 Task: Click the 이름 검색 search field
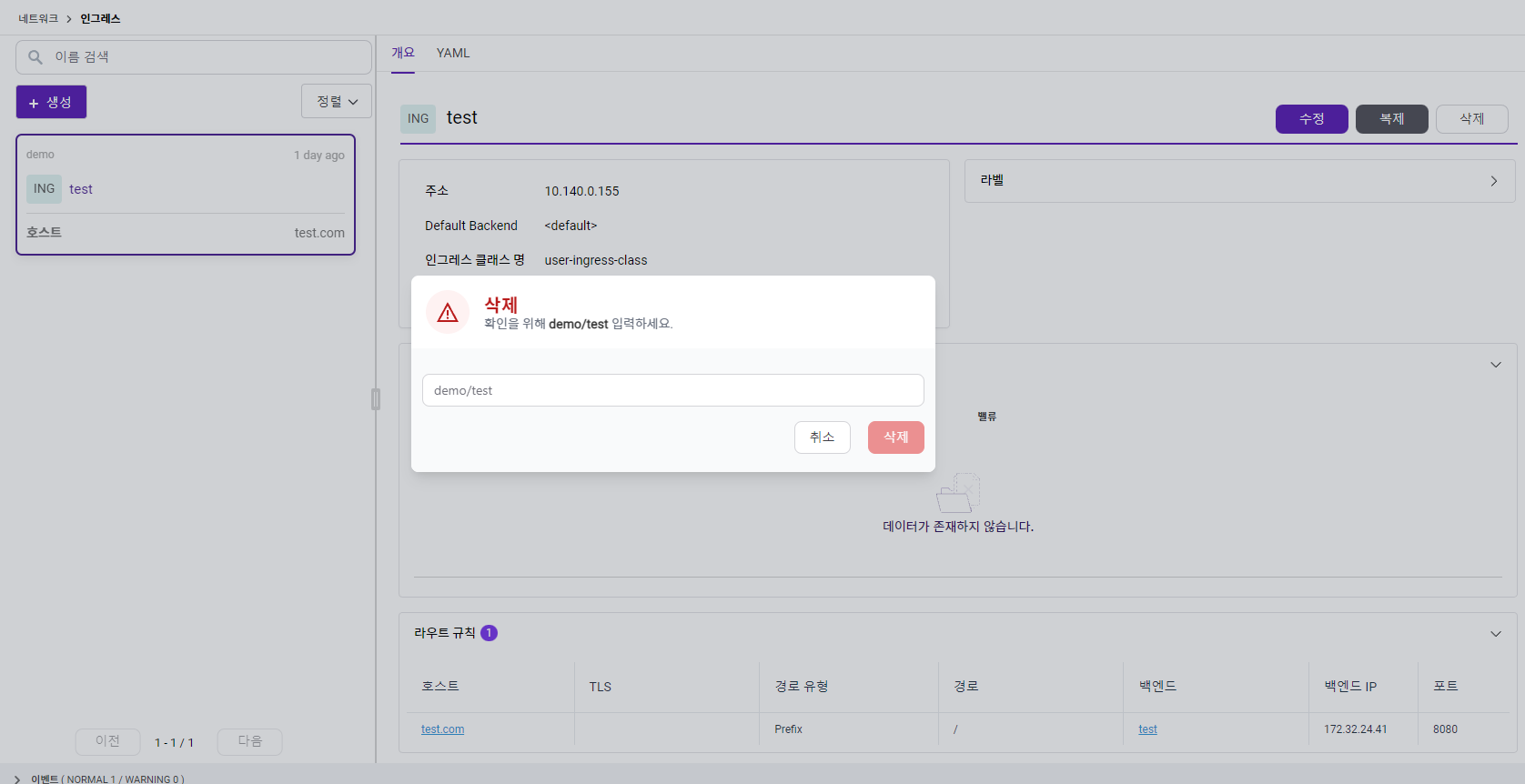tap(194, 57)
